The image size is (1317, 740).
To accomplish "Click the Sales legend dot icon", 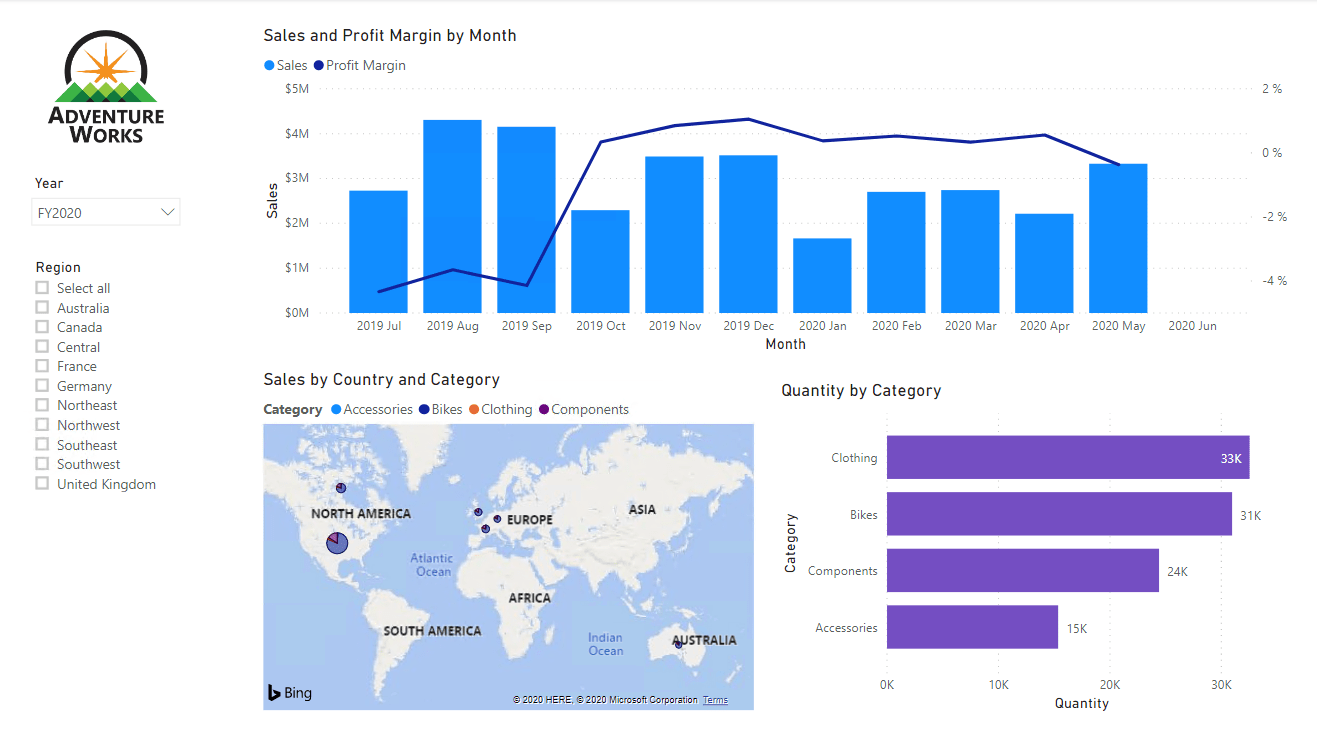I will click(x=269, y=66).
